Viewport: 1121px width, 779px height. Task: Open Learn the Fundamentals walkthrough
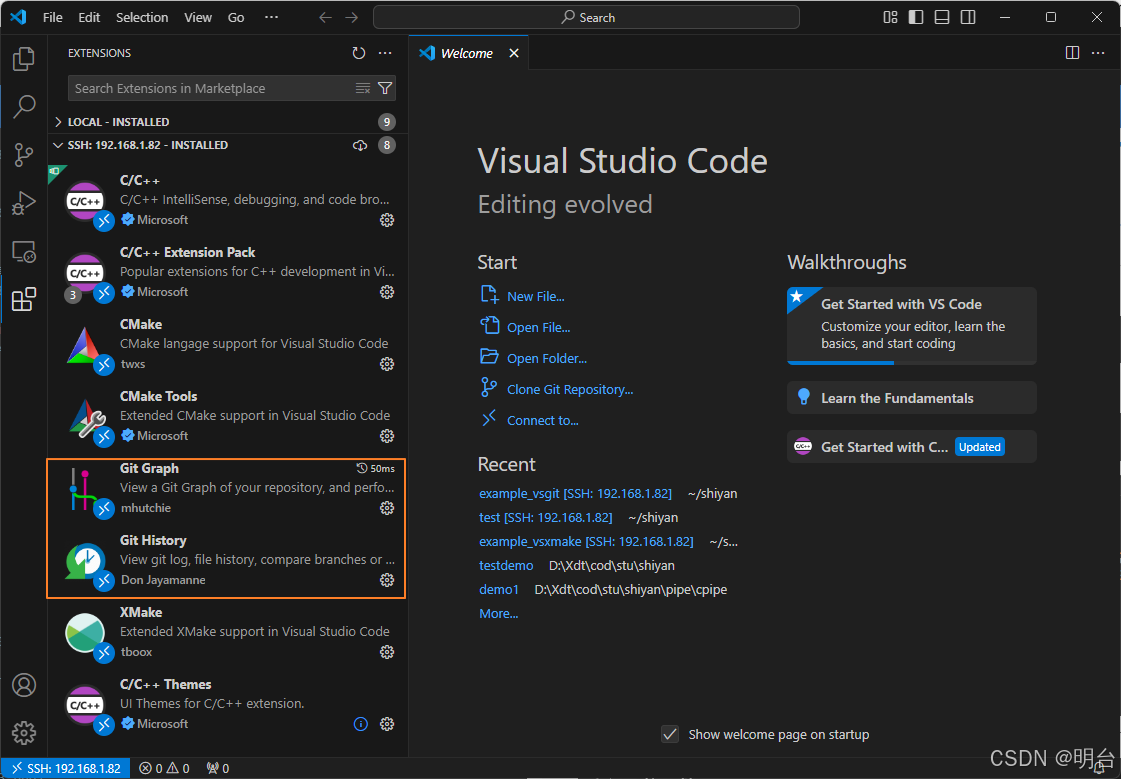[x=912, y=397]
